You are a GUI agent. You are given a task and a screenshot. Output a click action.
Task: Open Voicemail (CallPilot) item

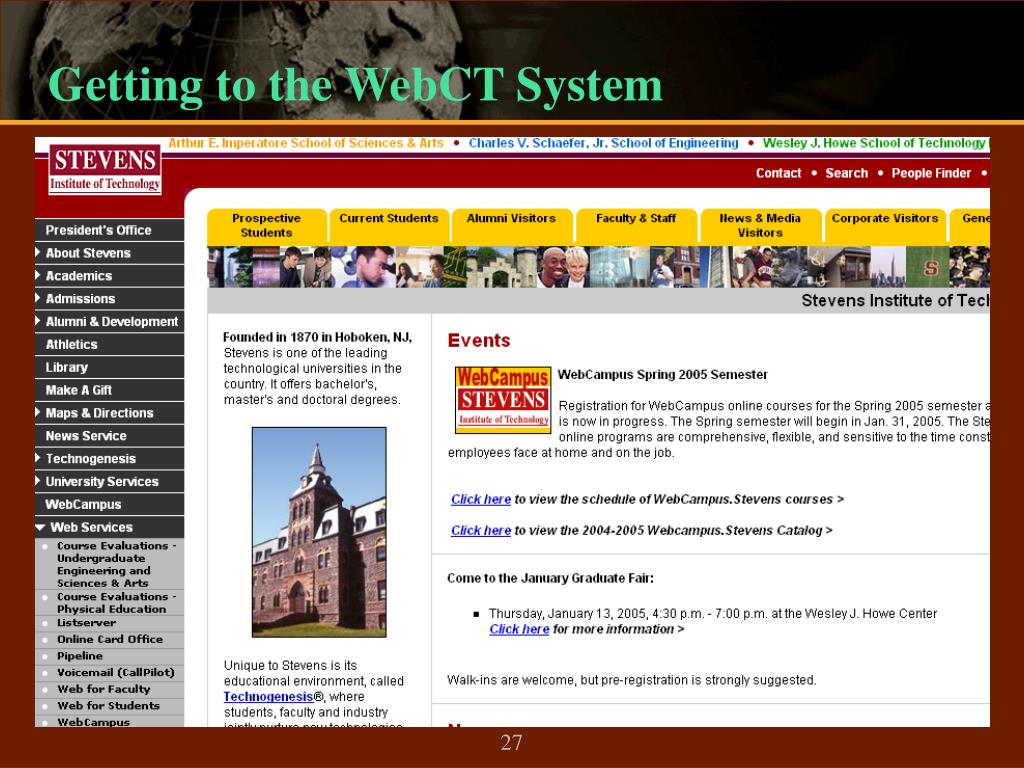(116, 672)
